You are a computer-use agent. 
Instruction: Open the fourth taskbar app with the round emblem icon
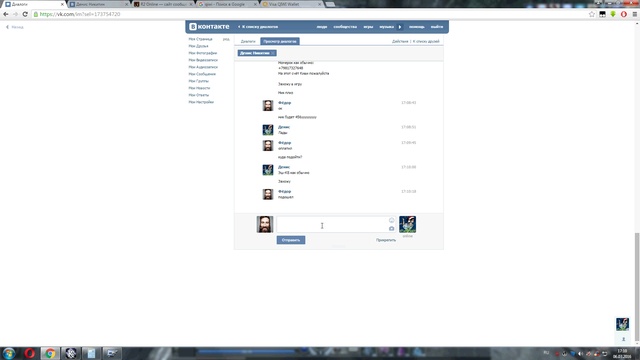coord(71,353)
